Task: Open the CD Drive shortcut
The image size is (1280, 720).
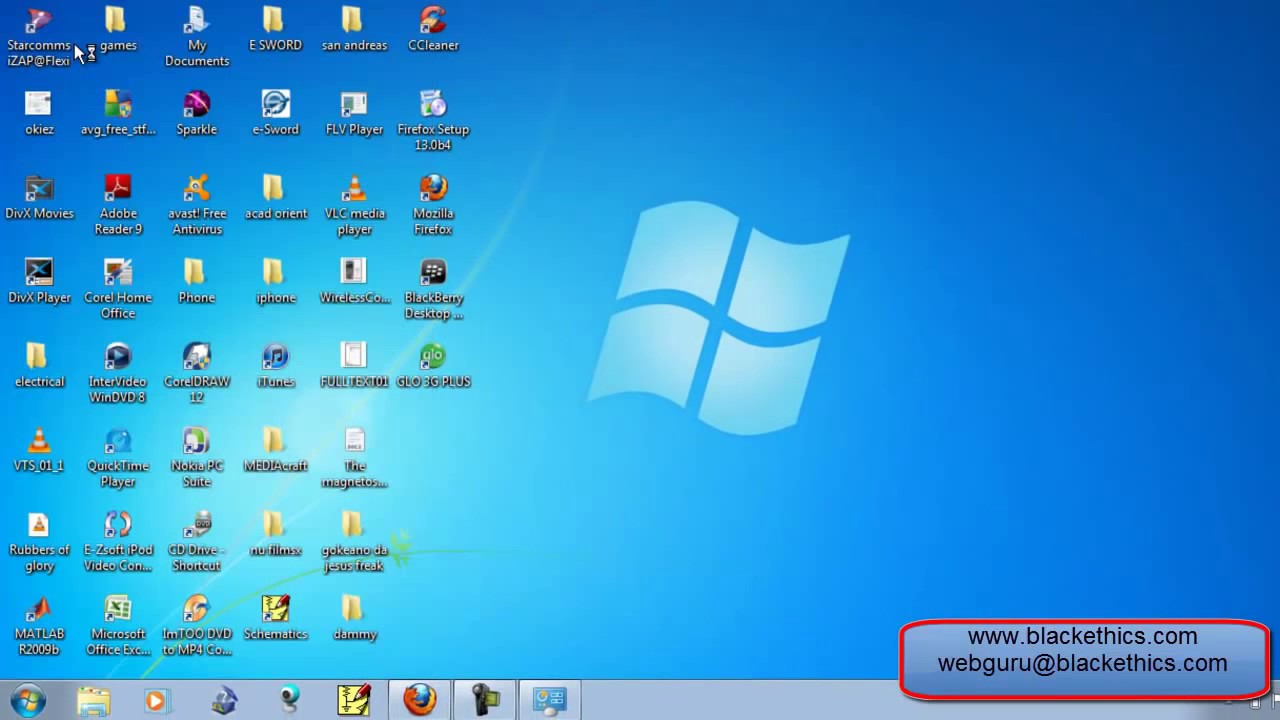Action: click(x=197, y=541)
